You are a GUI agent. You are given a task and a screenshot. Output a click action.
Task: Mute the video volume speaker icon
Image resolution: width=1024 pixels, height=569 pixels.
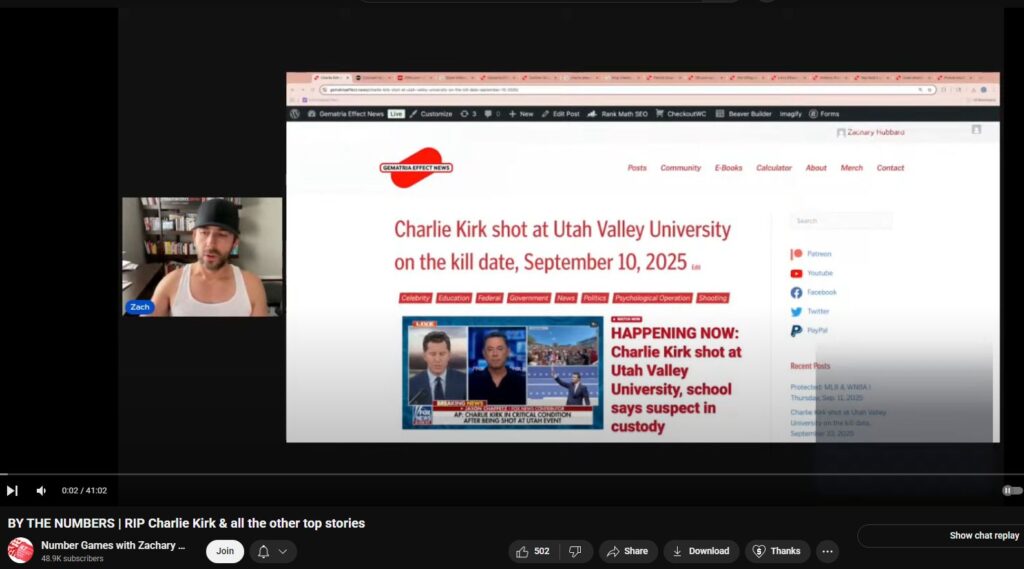[x=41, y=491]
